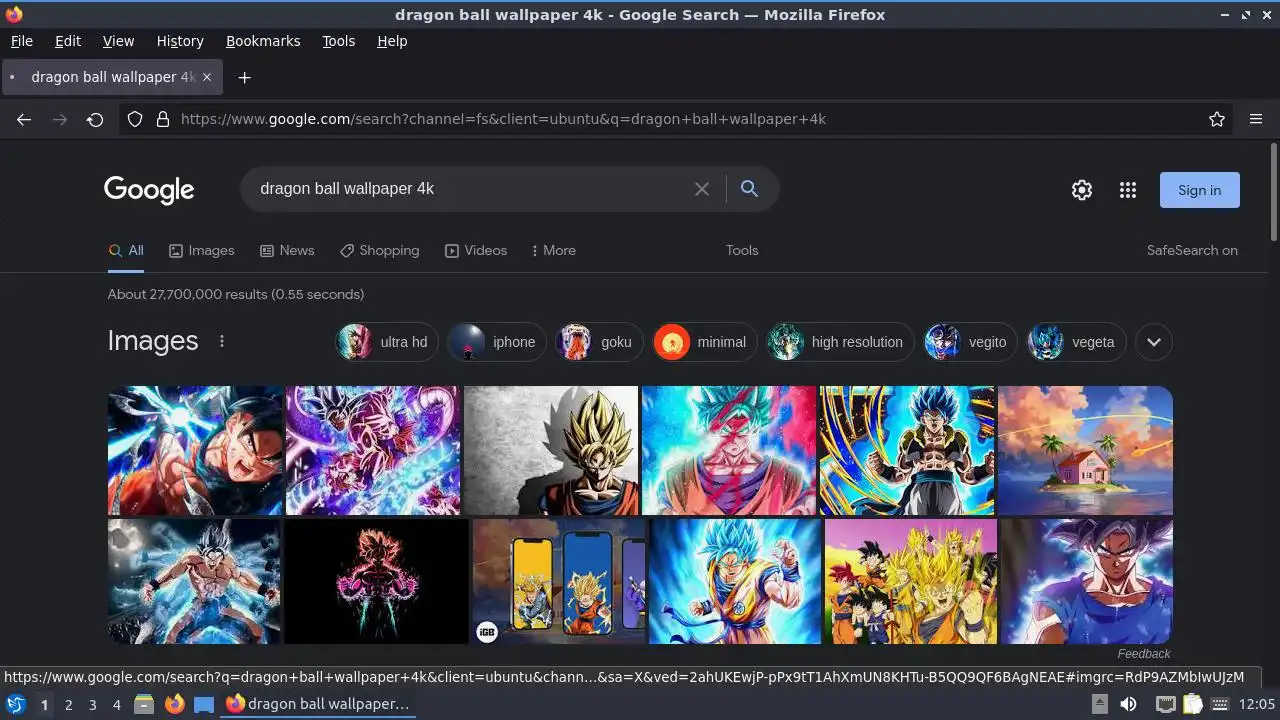This screenshot has height=720, width=1280.
Task: Click the Feedback link below images
Action: 1144,654
